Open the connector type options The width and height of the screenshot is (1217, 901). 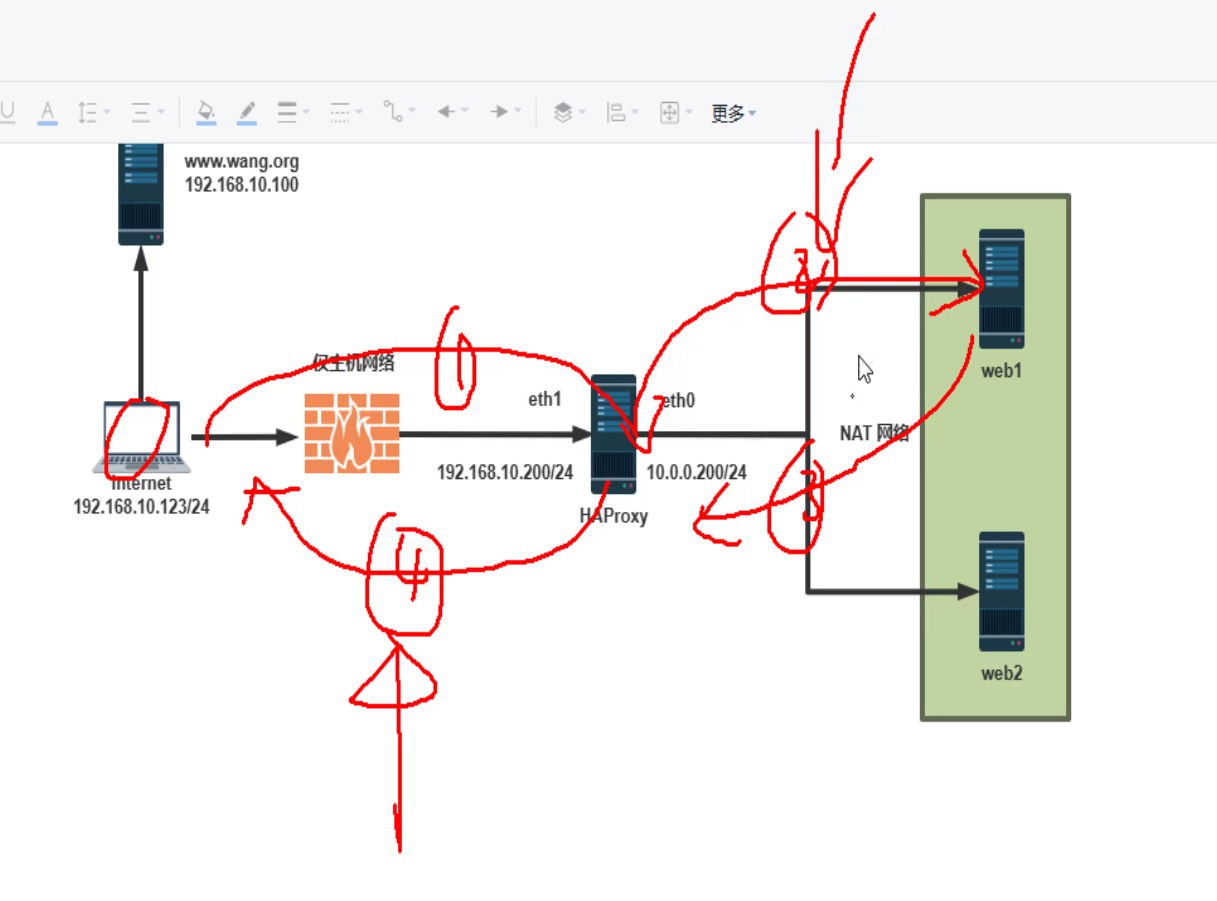pos(399,112)
